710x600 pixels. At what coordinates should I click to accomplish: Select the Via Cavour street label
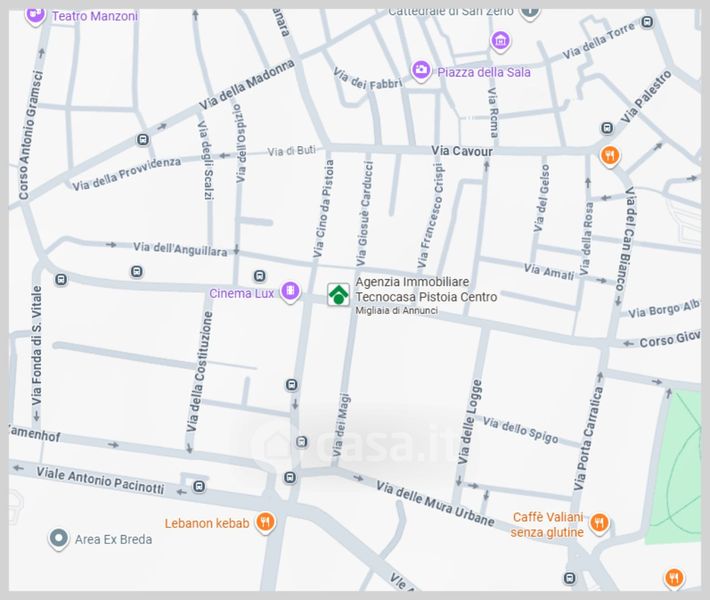click(x=461, y=151)
